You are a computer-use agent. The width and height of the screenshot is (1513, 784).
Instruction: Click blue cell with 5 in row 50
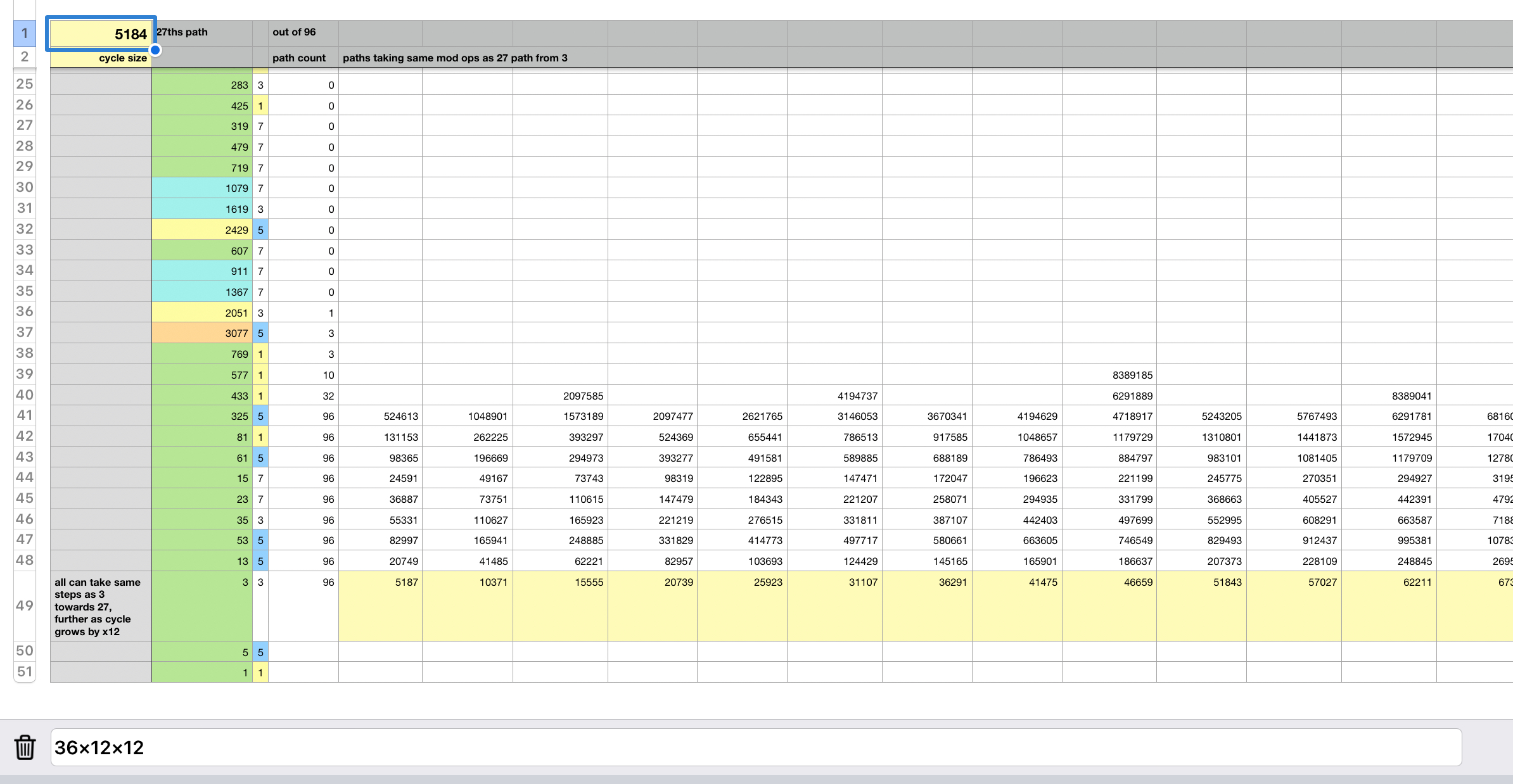pos(260,652)
